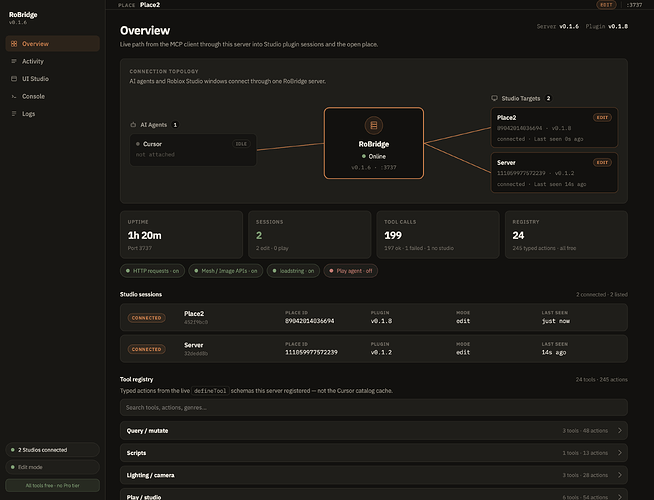This screenshot has width=654, height=500.
Task: Open the Lighting / camera registry row
Action: pyautogui.click(x=374, y=475)
